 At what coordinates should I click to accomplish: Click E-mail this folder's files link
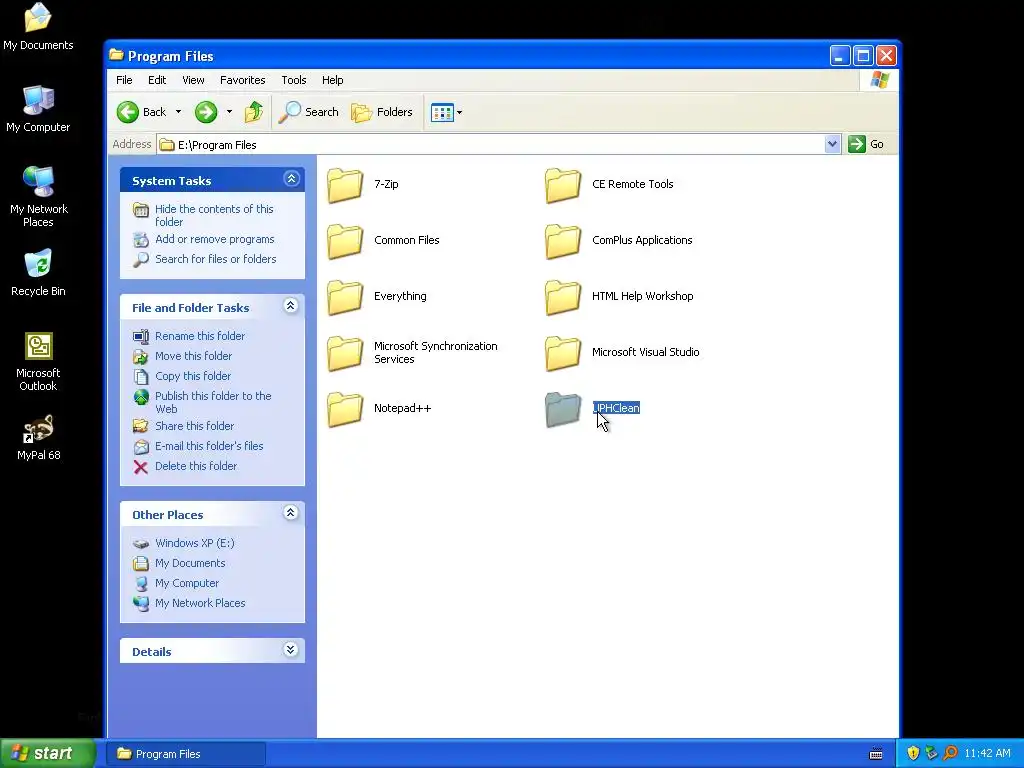point(209,447)
